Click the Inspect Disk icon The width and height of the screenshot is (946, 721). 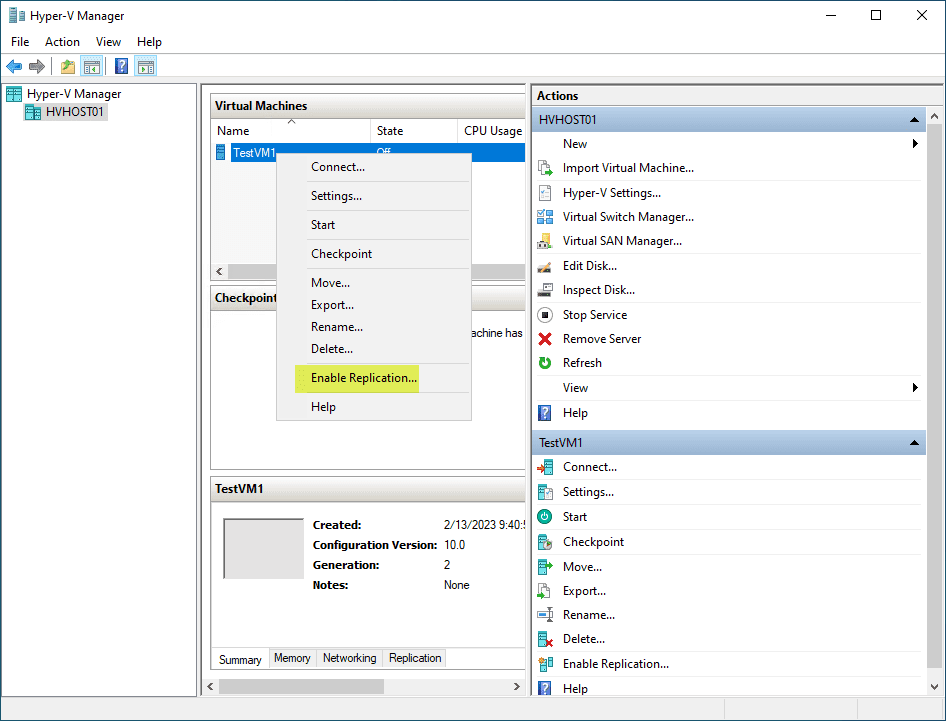click(x=545, y=290)
